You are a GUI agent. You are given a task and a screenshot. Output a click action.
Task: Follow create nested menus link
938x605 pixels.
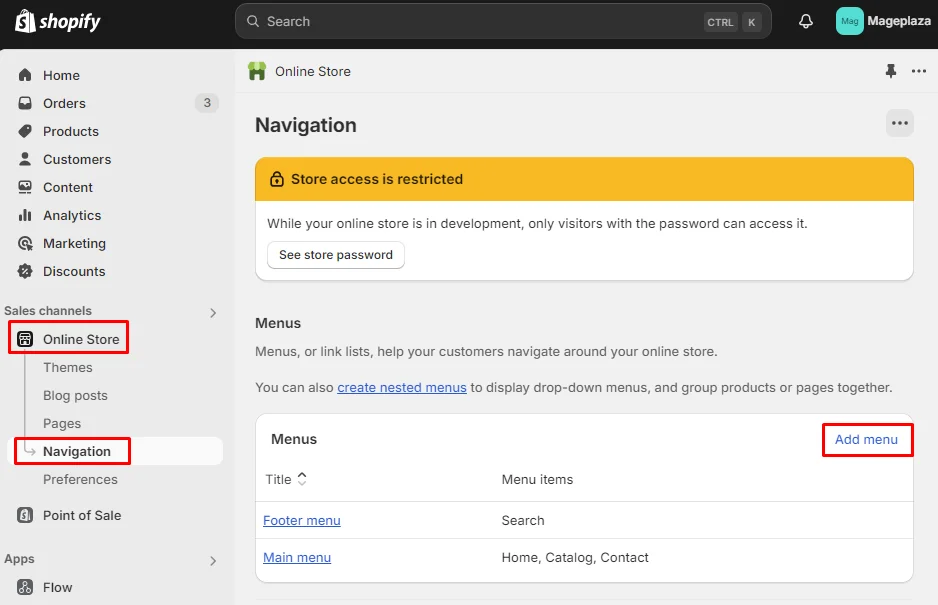402,388
